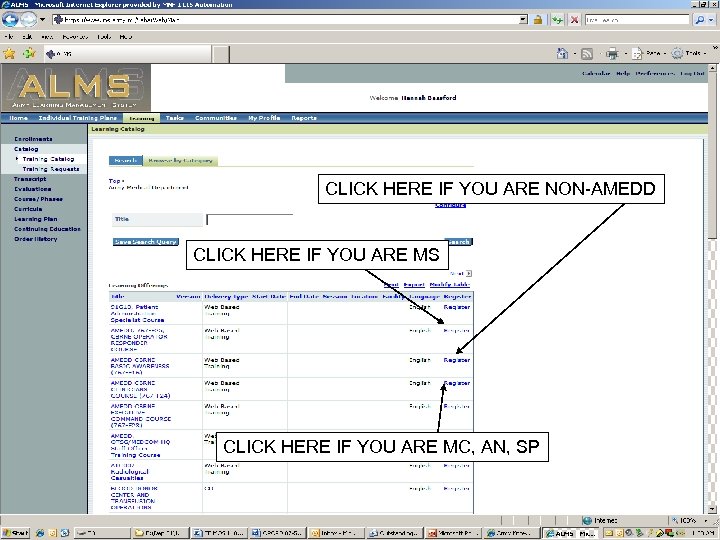
Task: Click the Calendar link in top banner
Action: pyautogui.click(x=596, y=73)
